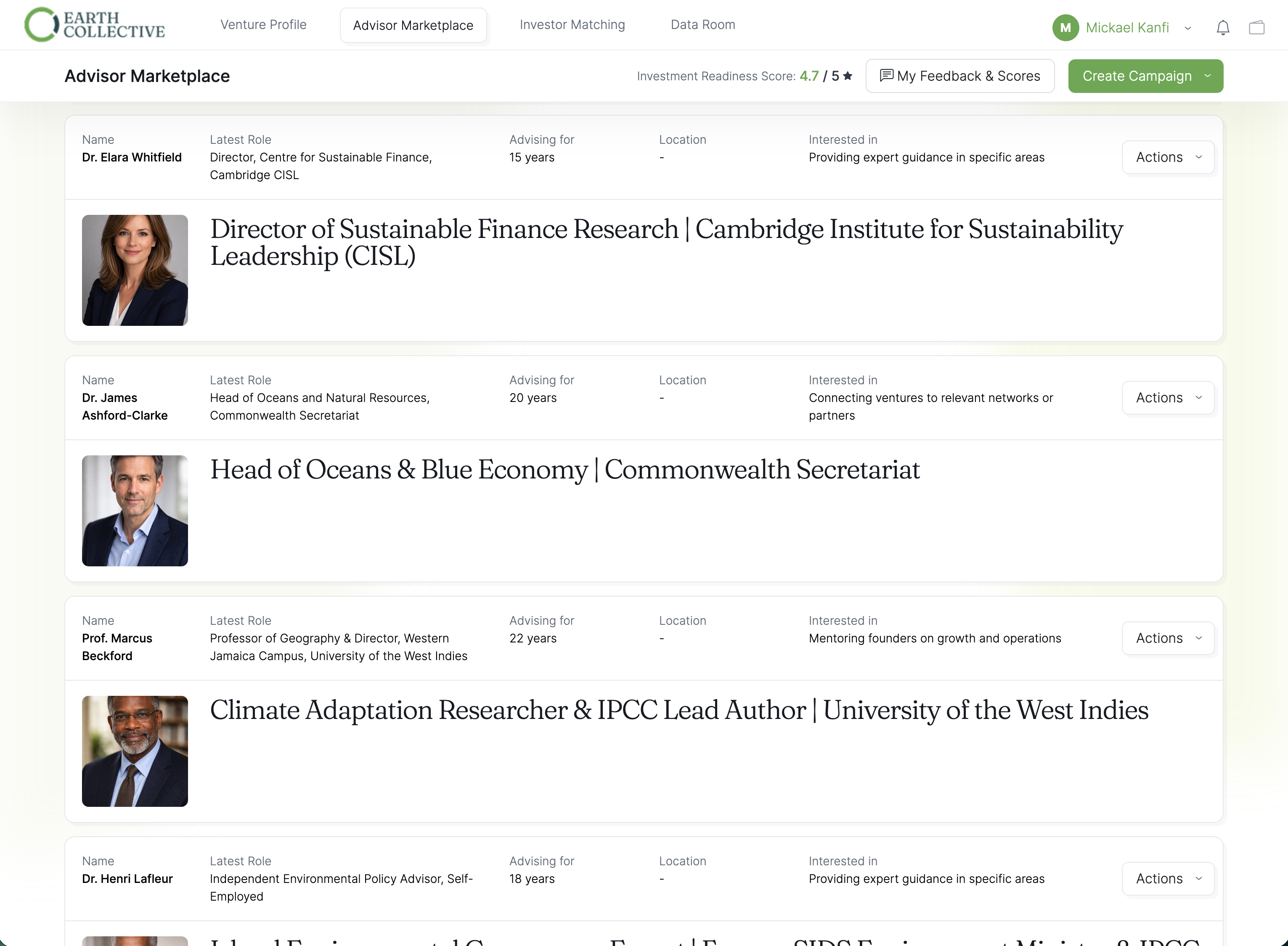Select the Advisor Marketplace nav item
The width and height of the screenshot is (1288, 946).
413,25
